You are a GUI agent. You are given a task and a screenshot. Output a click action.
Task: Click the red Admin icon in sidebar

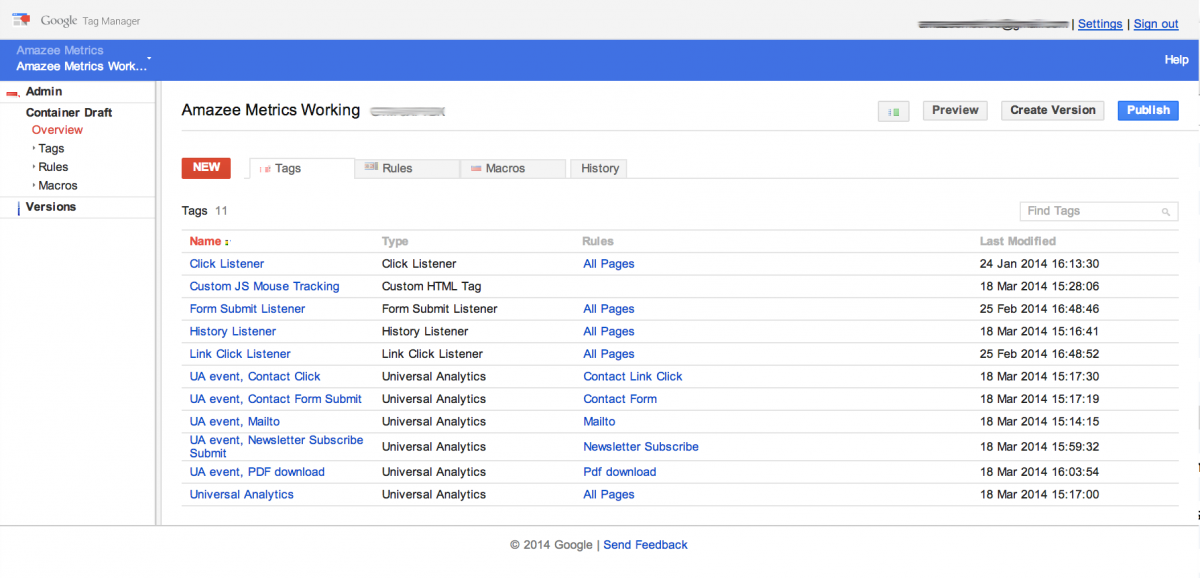tap(12, 93)
